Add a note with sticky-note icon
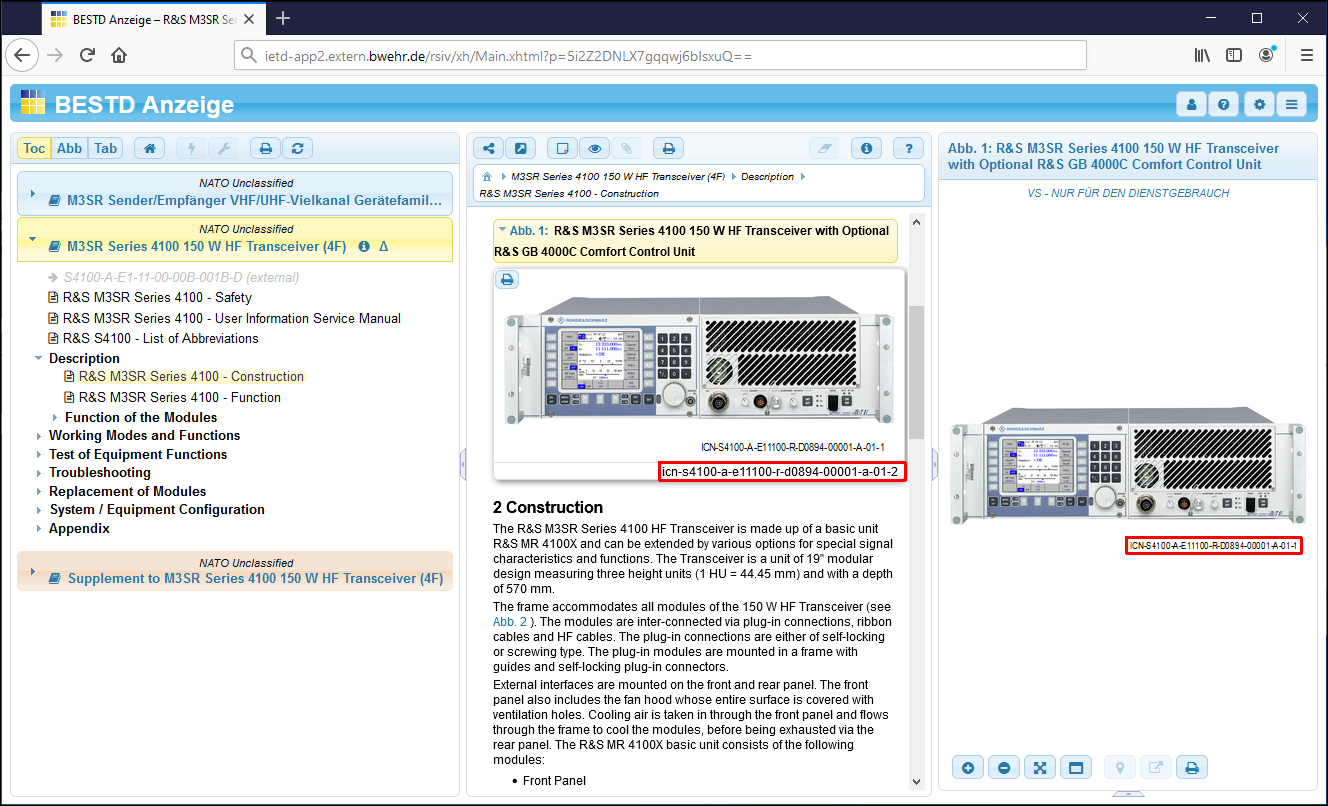 click(x=562, y=148)
